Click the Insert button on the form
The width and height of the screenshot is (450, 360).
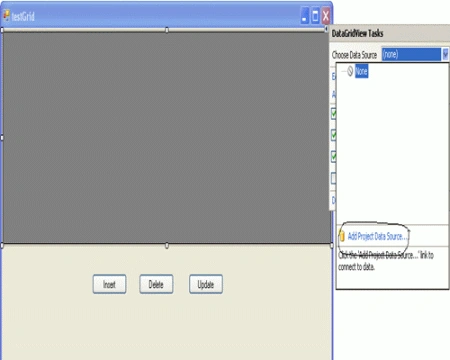[109, 284]
